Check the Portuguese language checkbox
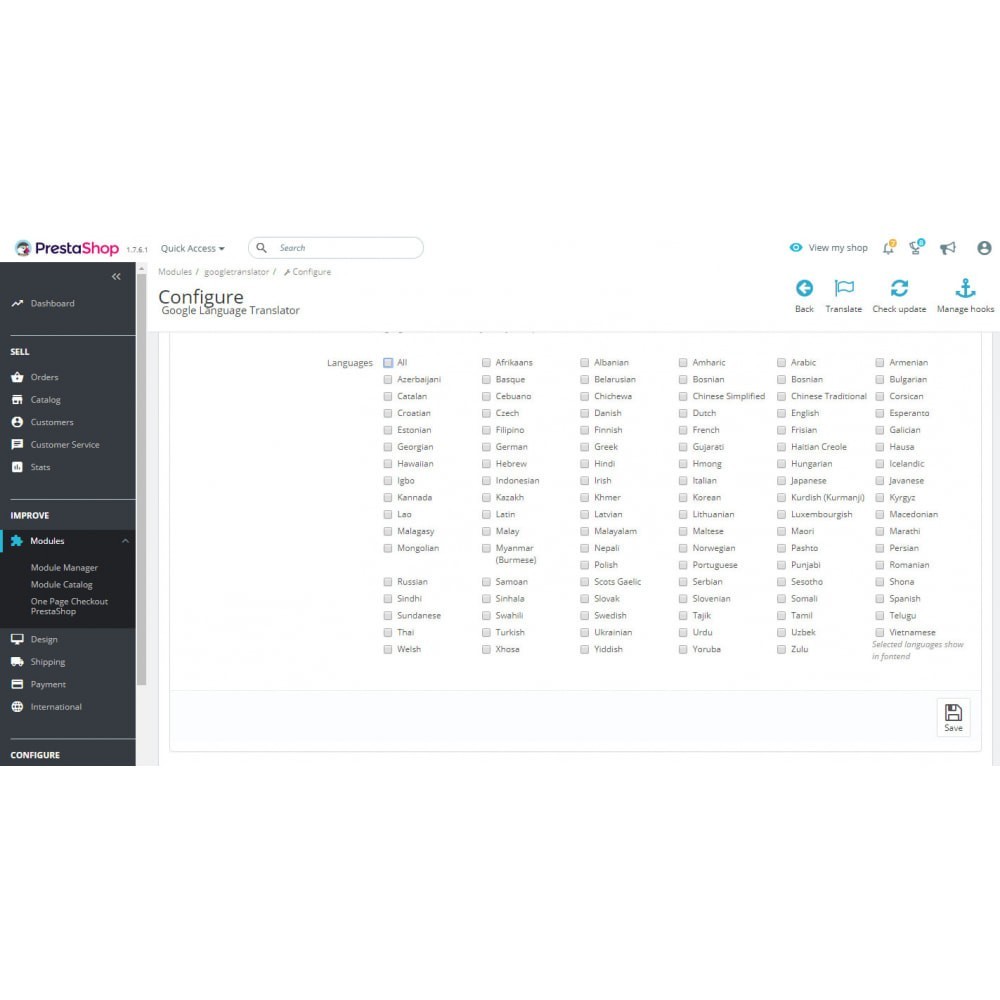The width and height of the screenshot is (1000, 1000). [683, 565]
